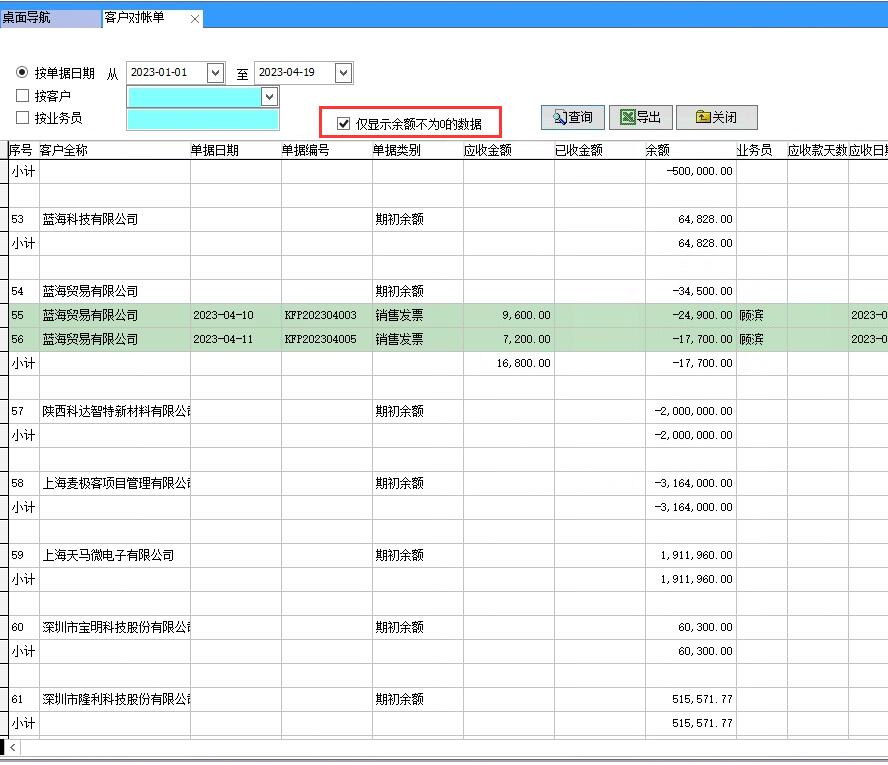Select invoice row KFP202304005
Screen dimensions: 888x765
[320, 339]
